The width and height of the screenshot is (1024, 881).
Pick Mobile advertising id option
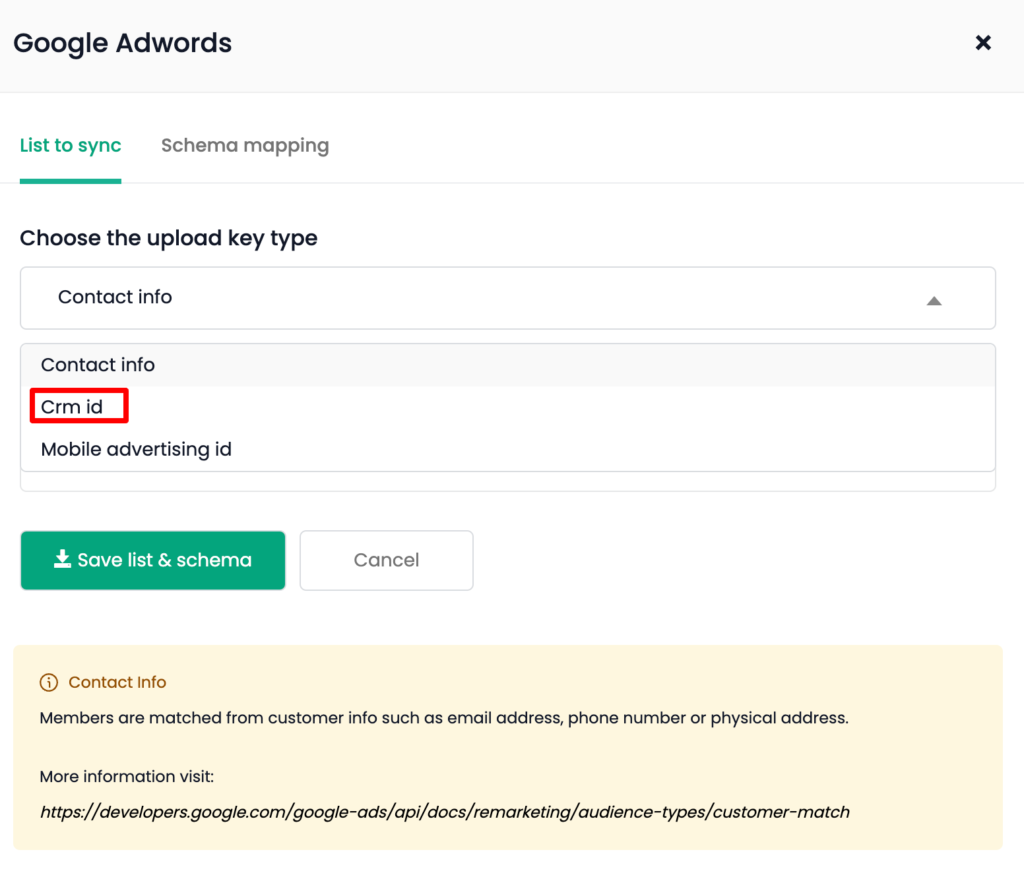(x=507, y=449)
